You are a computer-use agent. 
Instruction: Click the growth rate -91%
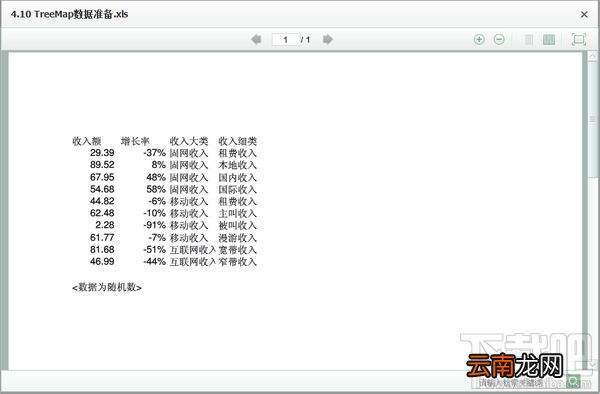coord(155,225)
